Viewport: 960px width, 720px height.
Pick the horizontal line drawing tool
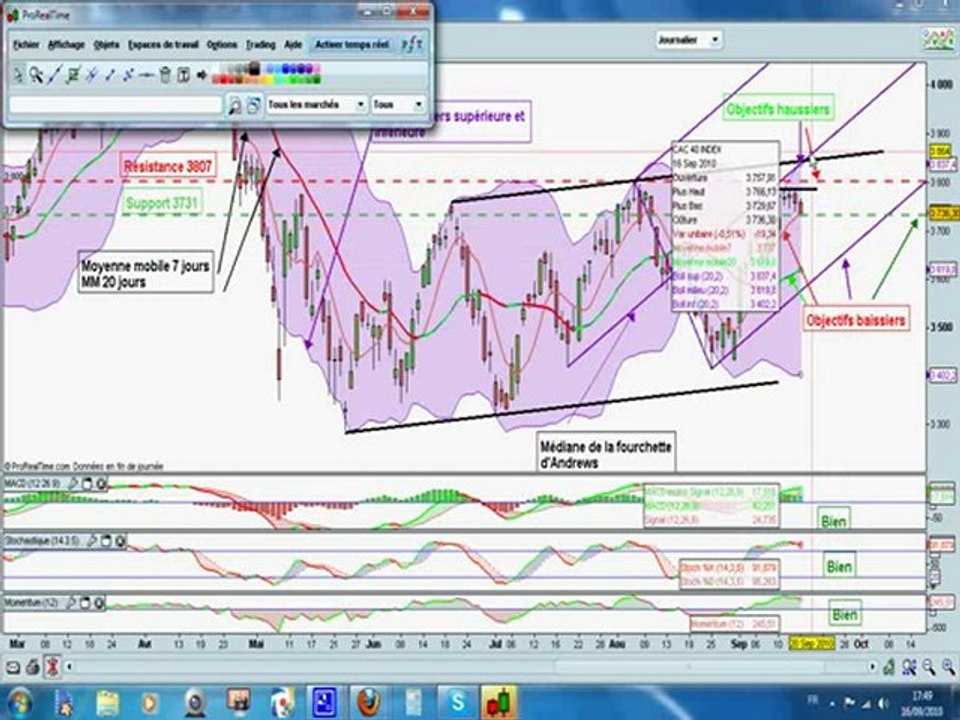click(x=146, y=75)
